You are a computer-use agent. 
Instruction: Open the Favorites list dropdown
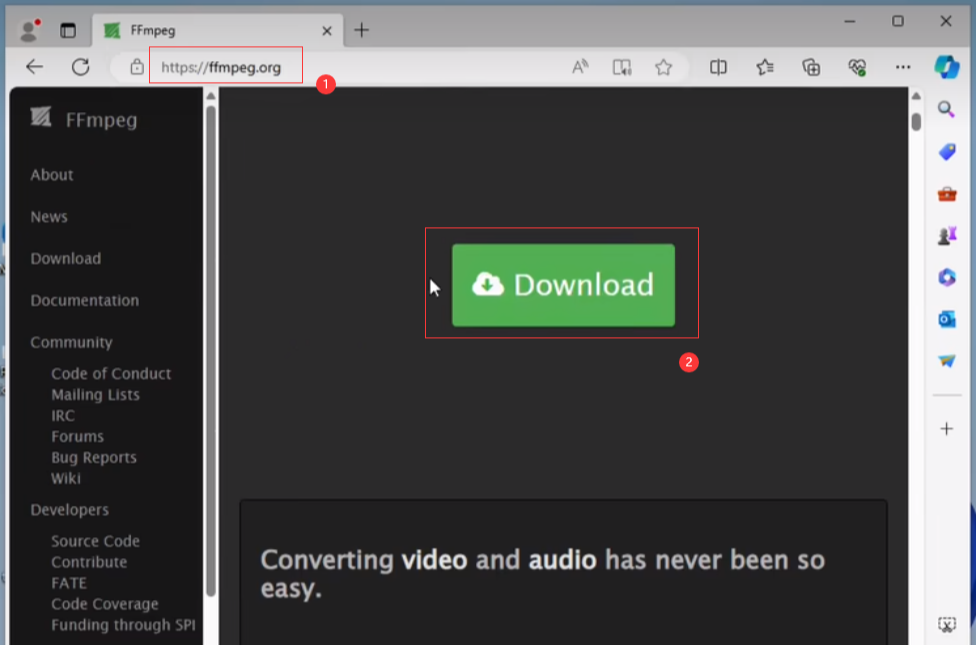[765, 67]
